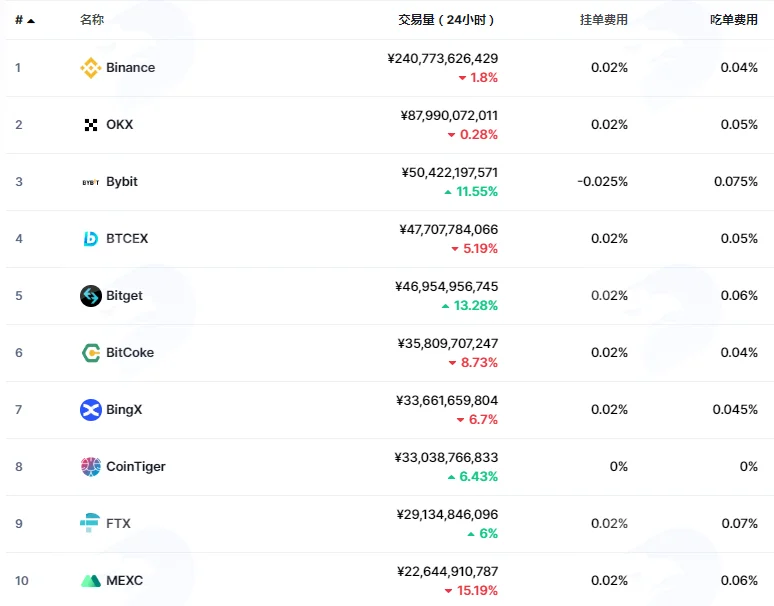Sort by 挂单费用 column header
Viewport: 774px width, 606px height.
604,20
